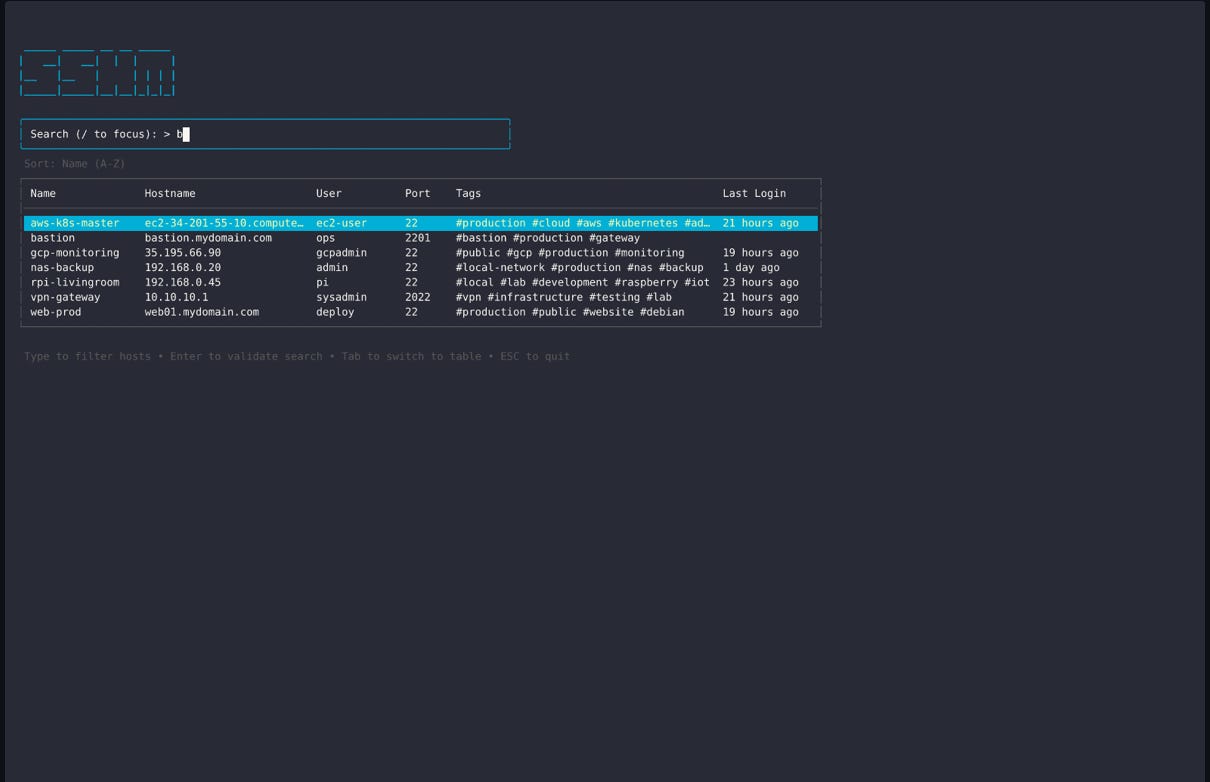Click user gcpadmin
The height and width of the screenshot is (782, 1210).
click(x=342, y=253)
